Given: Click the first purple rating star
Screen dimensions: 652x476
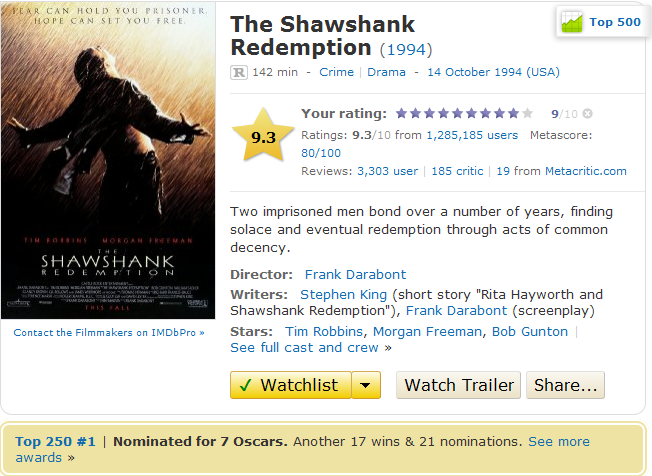Looking at the screenshot, I should [401, 113].
